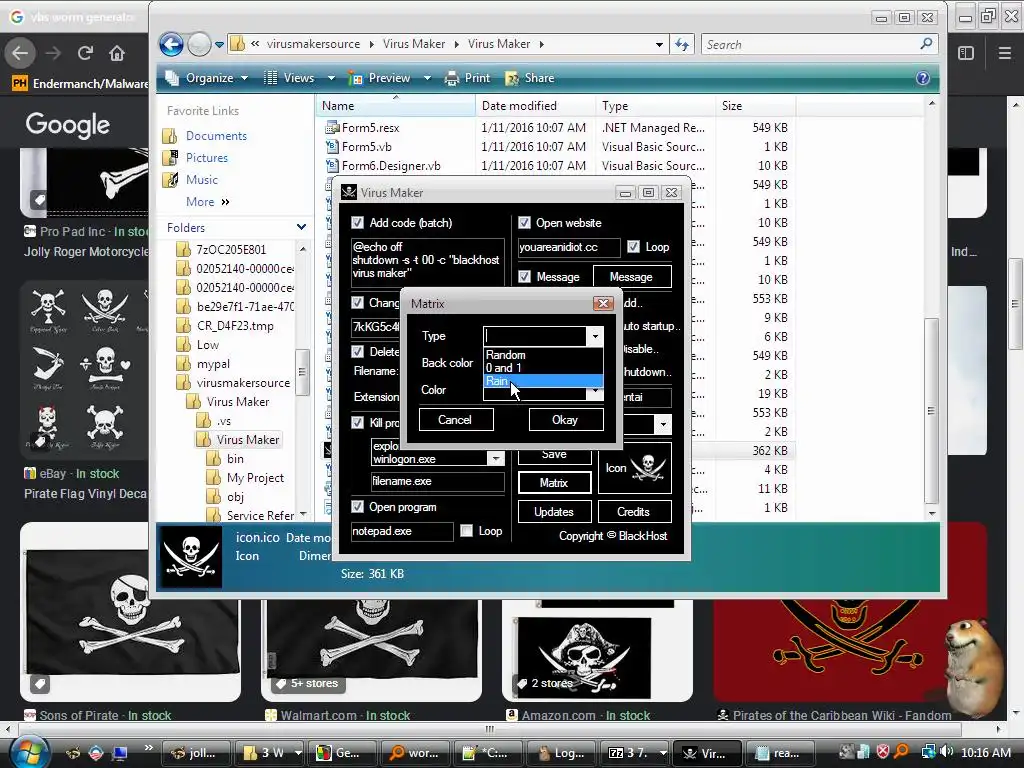Image resolution: width=1024 pixels, height=768 pixels.
Task: Click the Vir... taskbar button
Action: [707, 753]
